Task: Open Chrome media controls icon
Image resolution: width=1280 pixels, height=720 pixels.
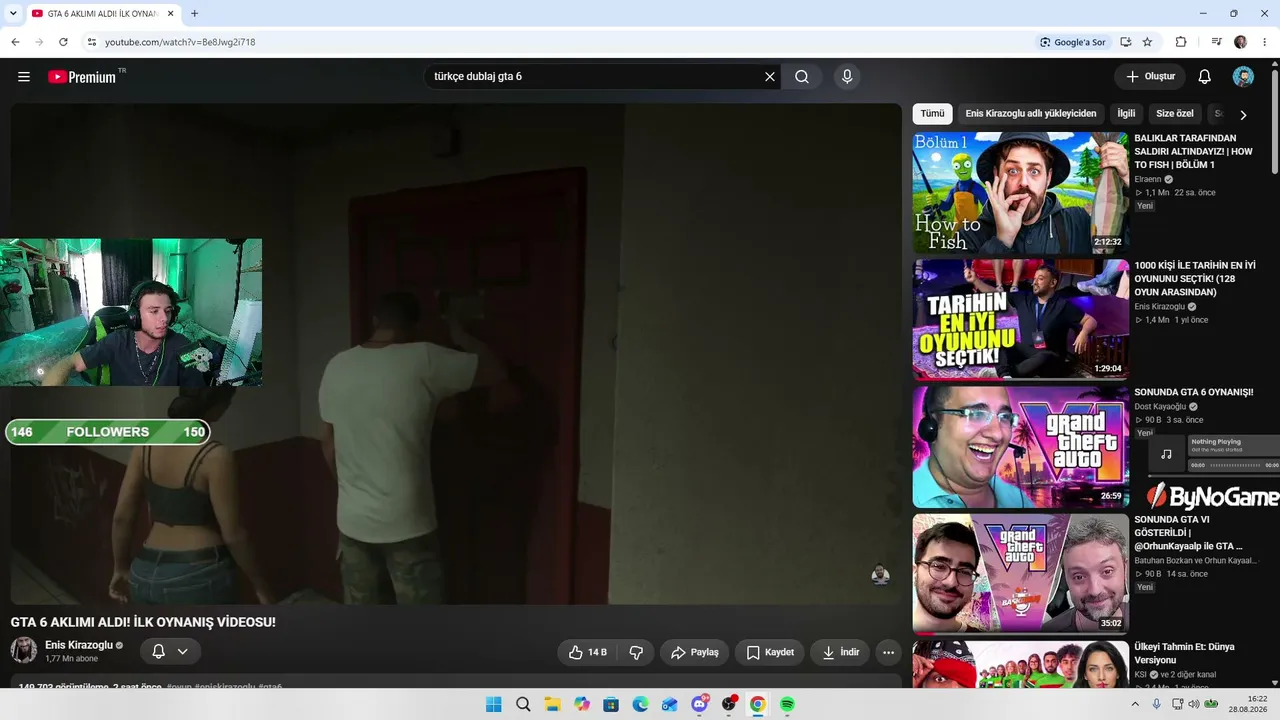Action: [1217, 42]
